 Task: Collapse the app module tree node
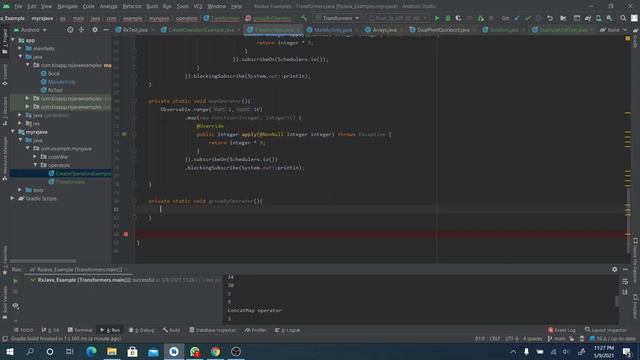[x=13, y=40]
